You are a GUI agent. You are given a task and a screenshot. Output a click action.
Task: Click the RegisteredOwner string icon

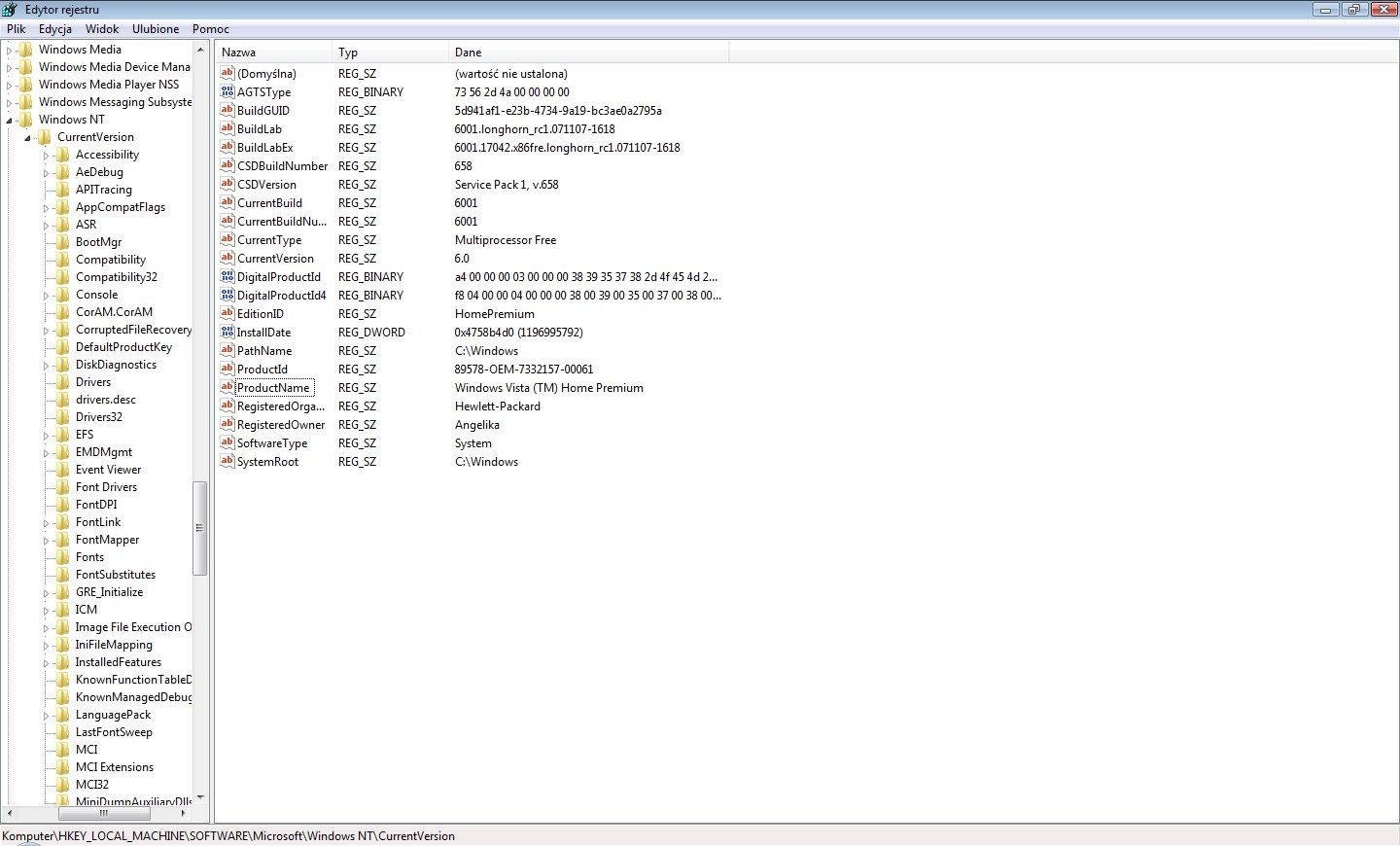pyautogui.click(x=227, y=424)
